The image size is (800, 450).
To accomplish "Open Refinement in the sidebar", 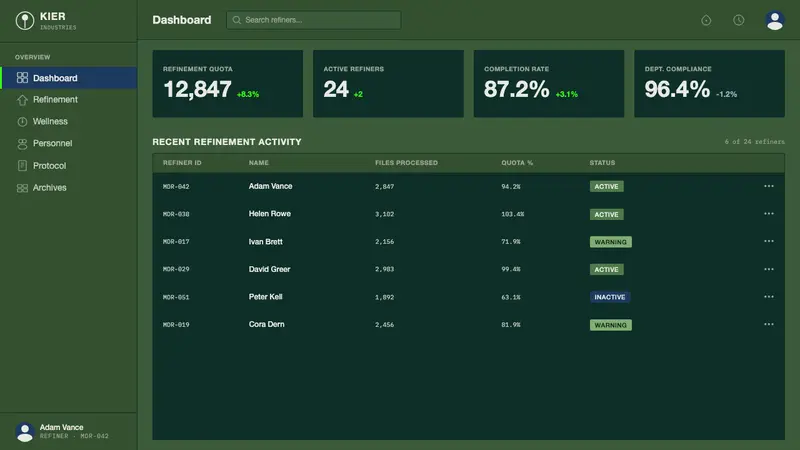I will tap(69, 100).
